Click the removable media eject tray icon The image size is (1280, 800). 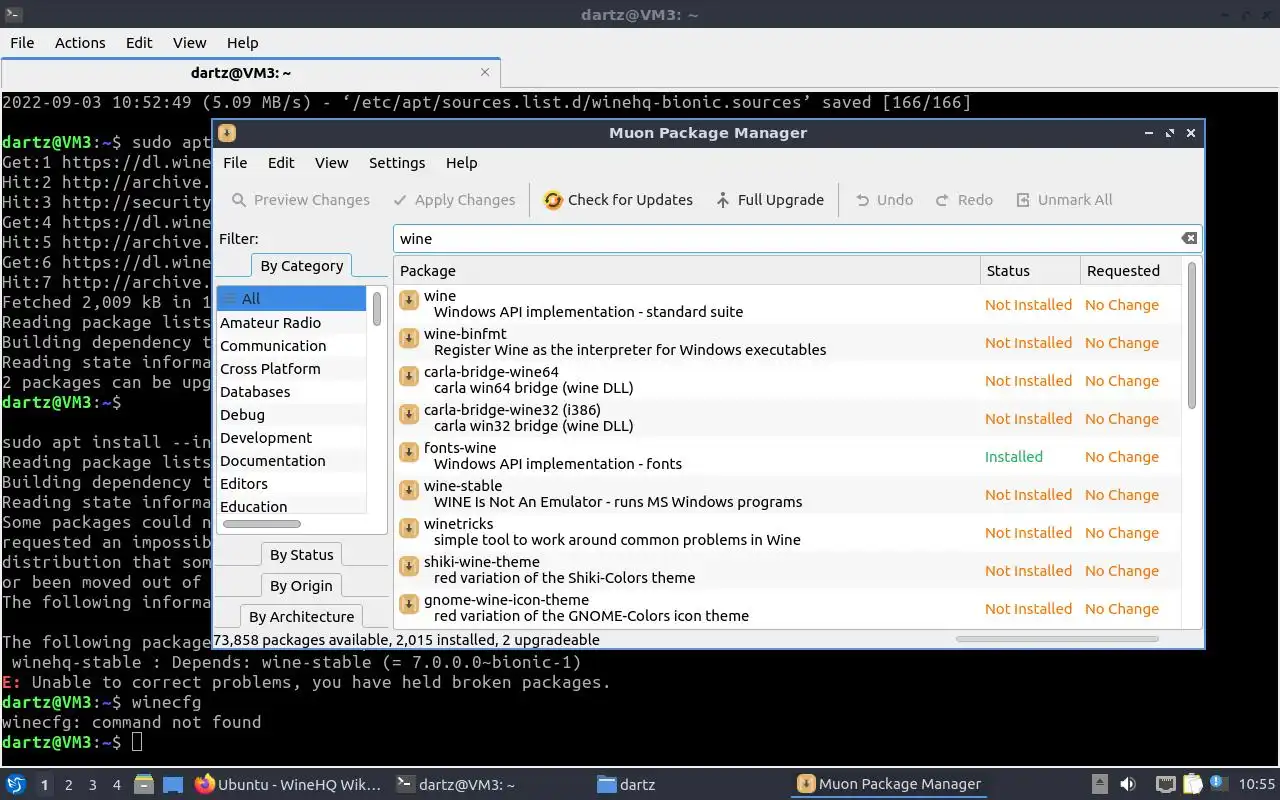pyautogui.click(x=1099, y=785)
